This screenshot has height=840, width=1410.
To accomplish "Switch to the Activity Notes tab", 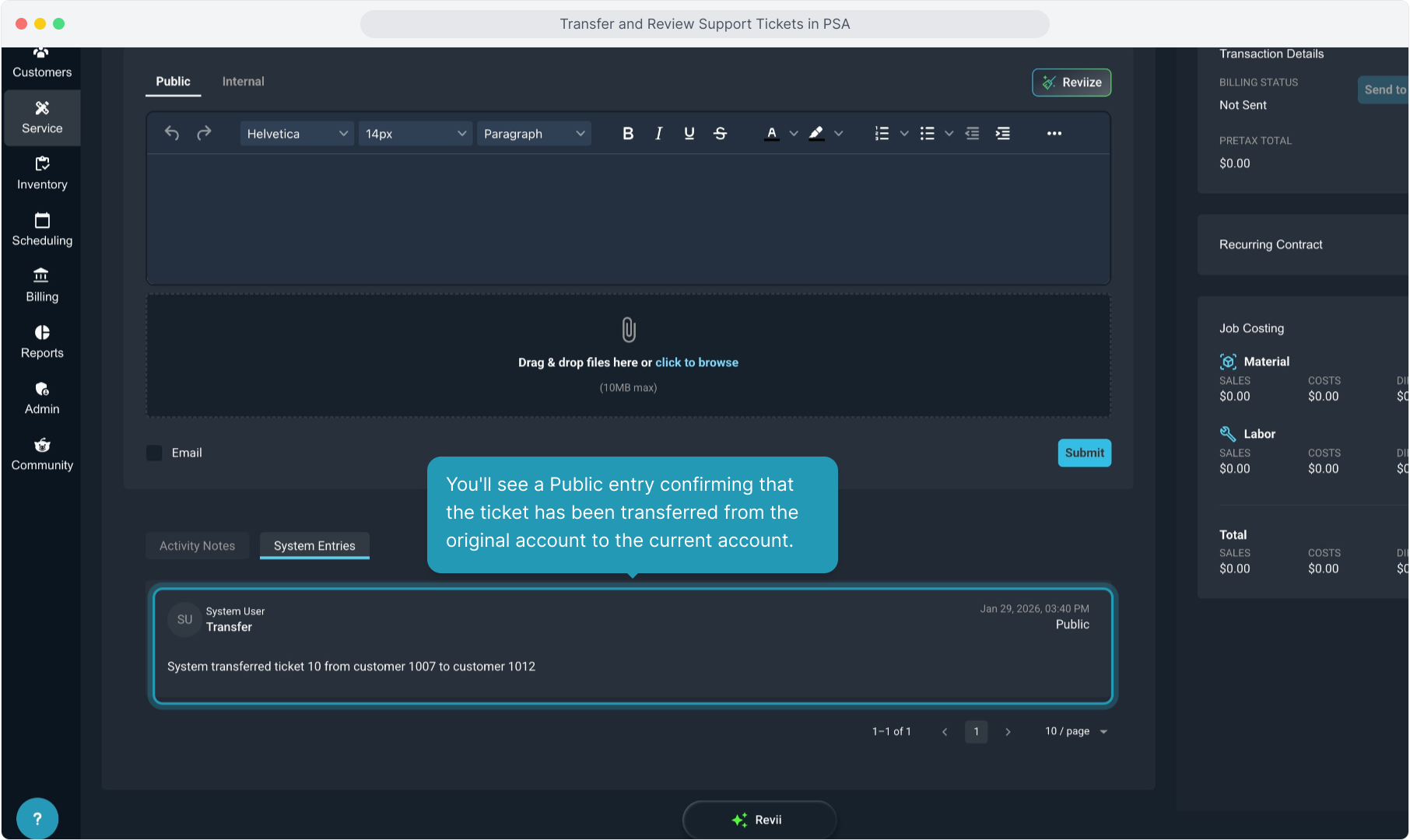I will point(197,546).
